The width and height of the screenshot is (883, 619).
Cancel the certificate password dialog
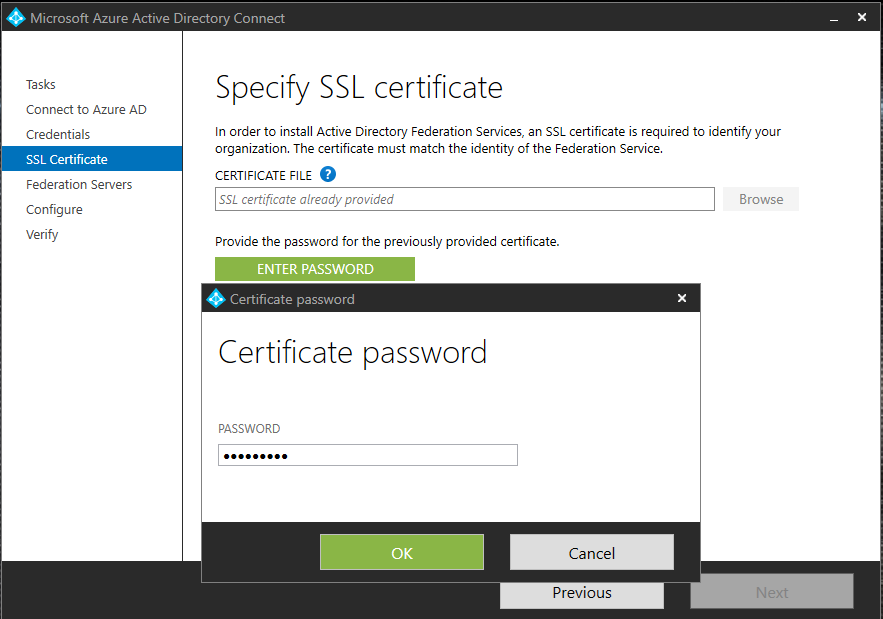point(591,553)
